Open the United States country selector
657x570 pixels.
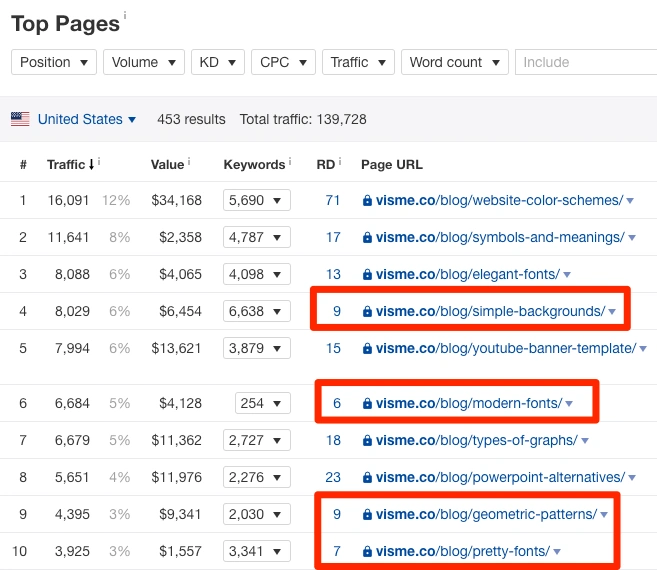click(x=87, y=119)
